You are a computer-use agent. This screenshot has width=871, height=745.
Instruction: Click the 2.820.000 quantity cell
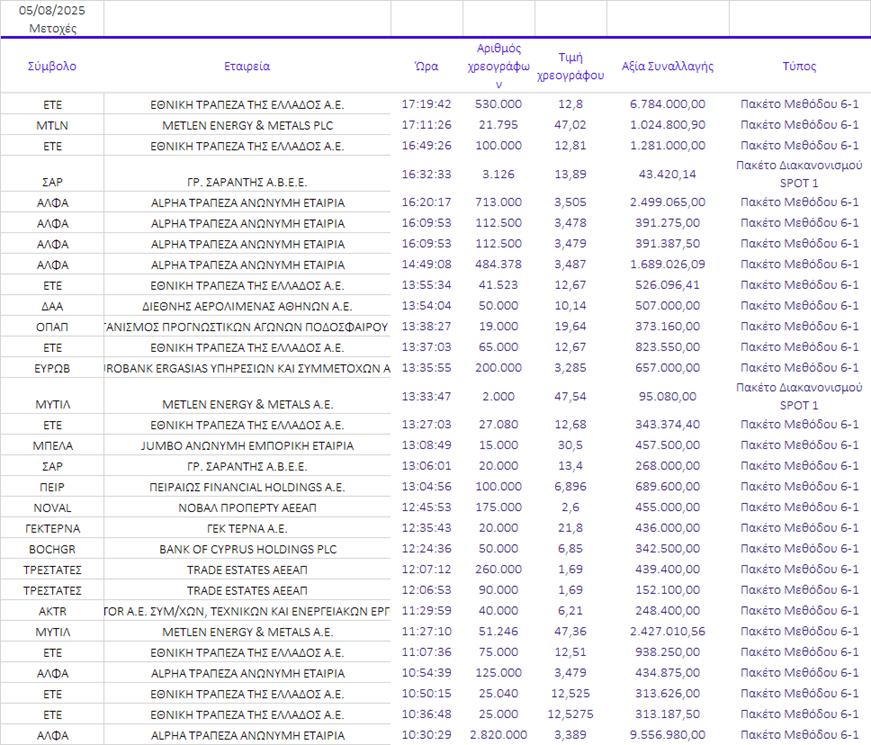498,735
